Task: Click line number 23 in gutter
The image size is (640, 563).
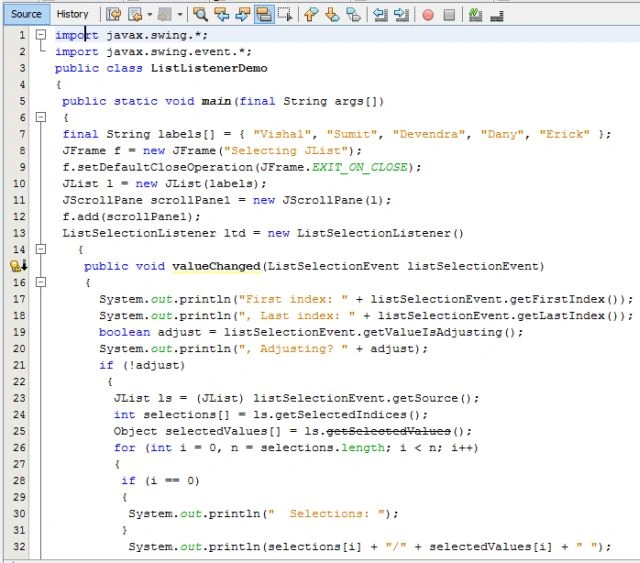Action: pyautogui.click(x=19, y=398)
